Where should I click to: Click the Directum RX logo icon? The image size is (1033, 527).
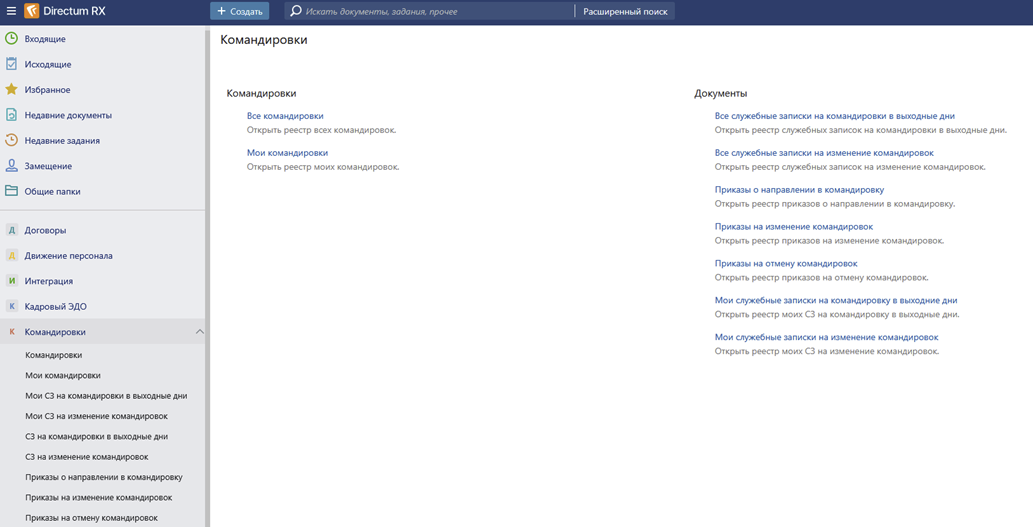click(x=31, y=11)
